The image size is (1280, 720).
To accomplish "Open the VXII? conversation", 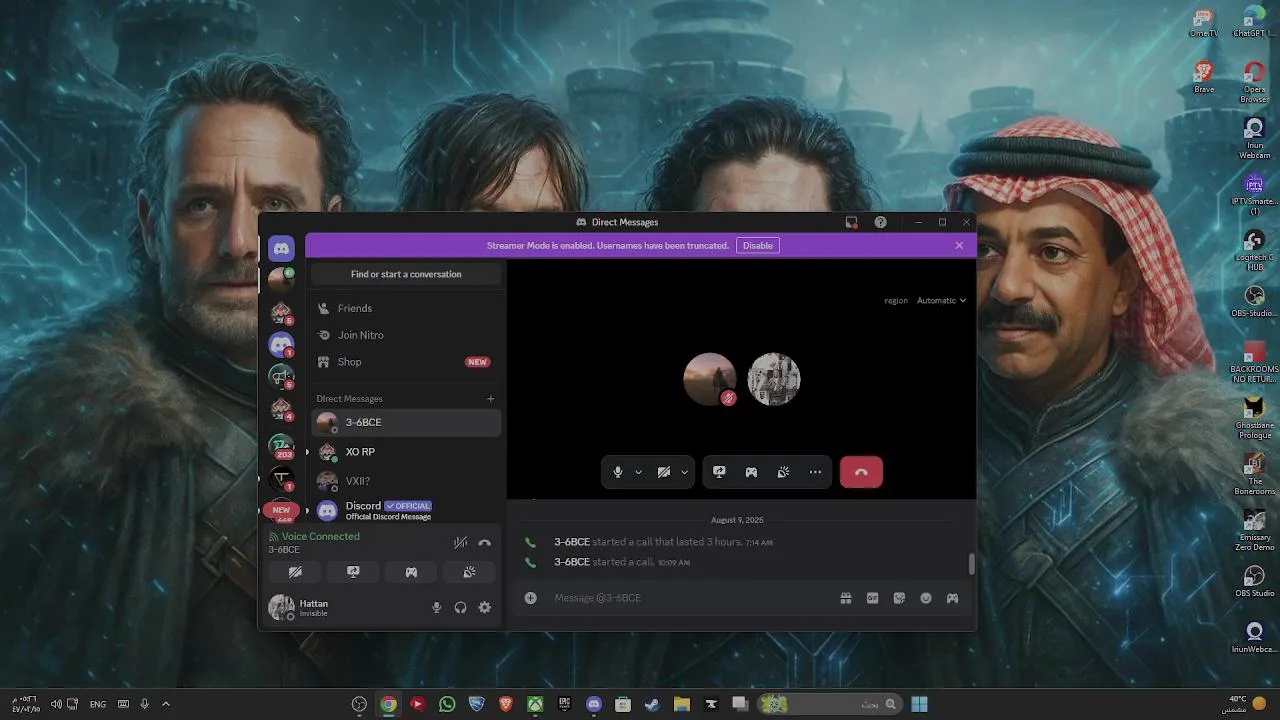I will click(405, 481).
